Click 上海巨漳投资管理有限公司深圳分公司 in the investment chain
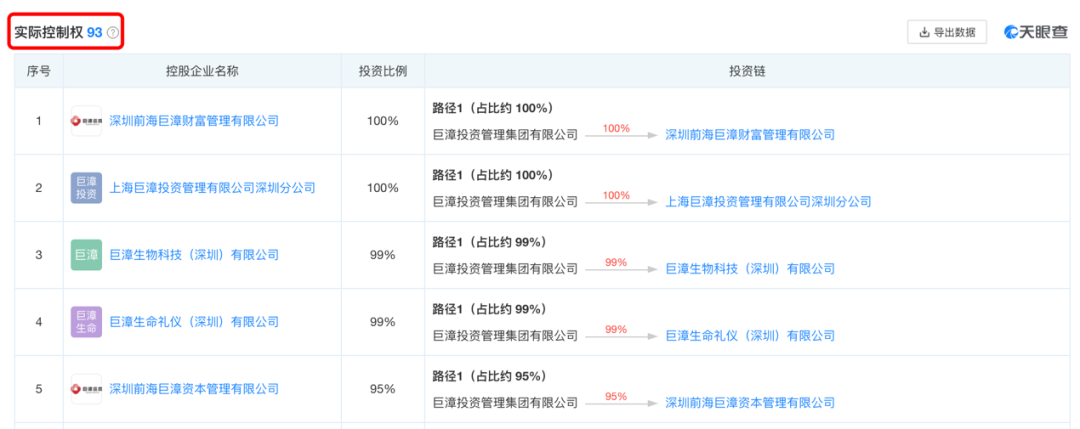 tap(768, 201)
